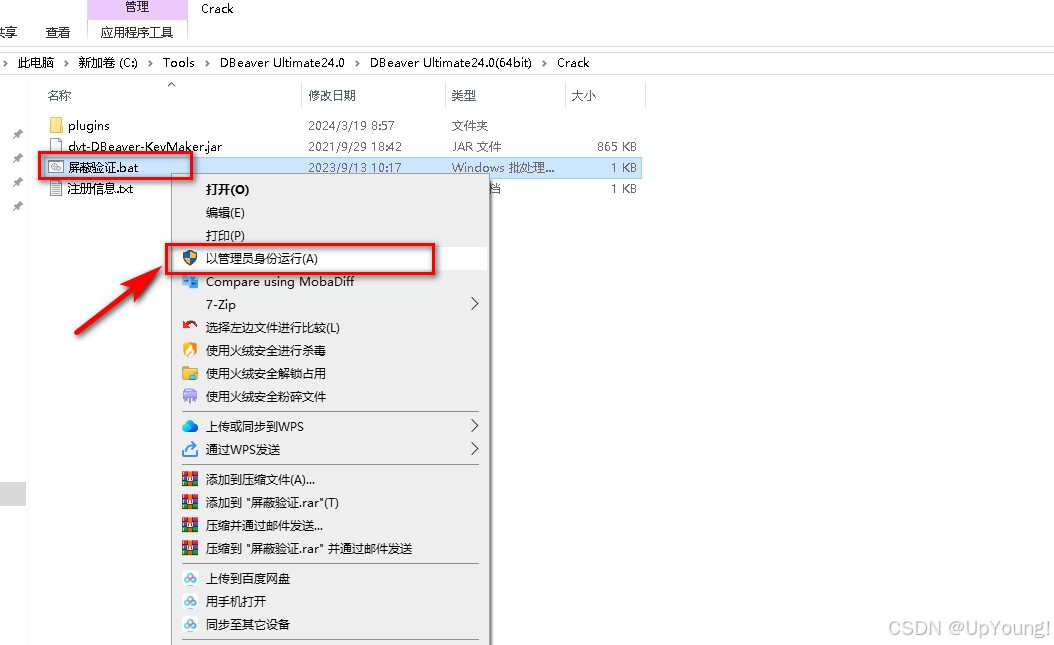This screenshot has height=645, width=1054.
Task: Click Crack at the breadcrumb end
Action: pos(573,62)
